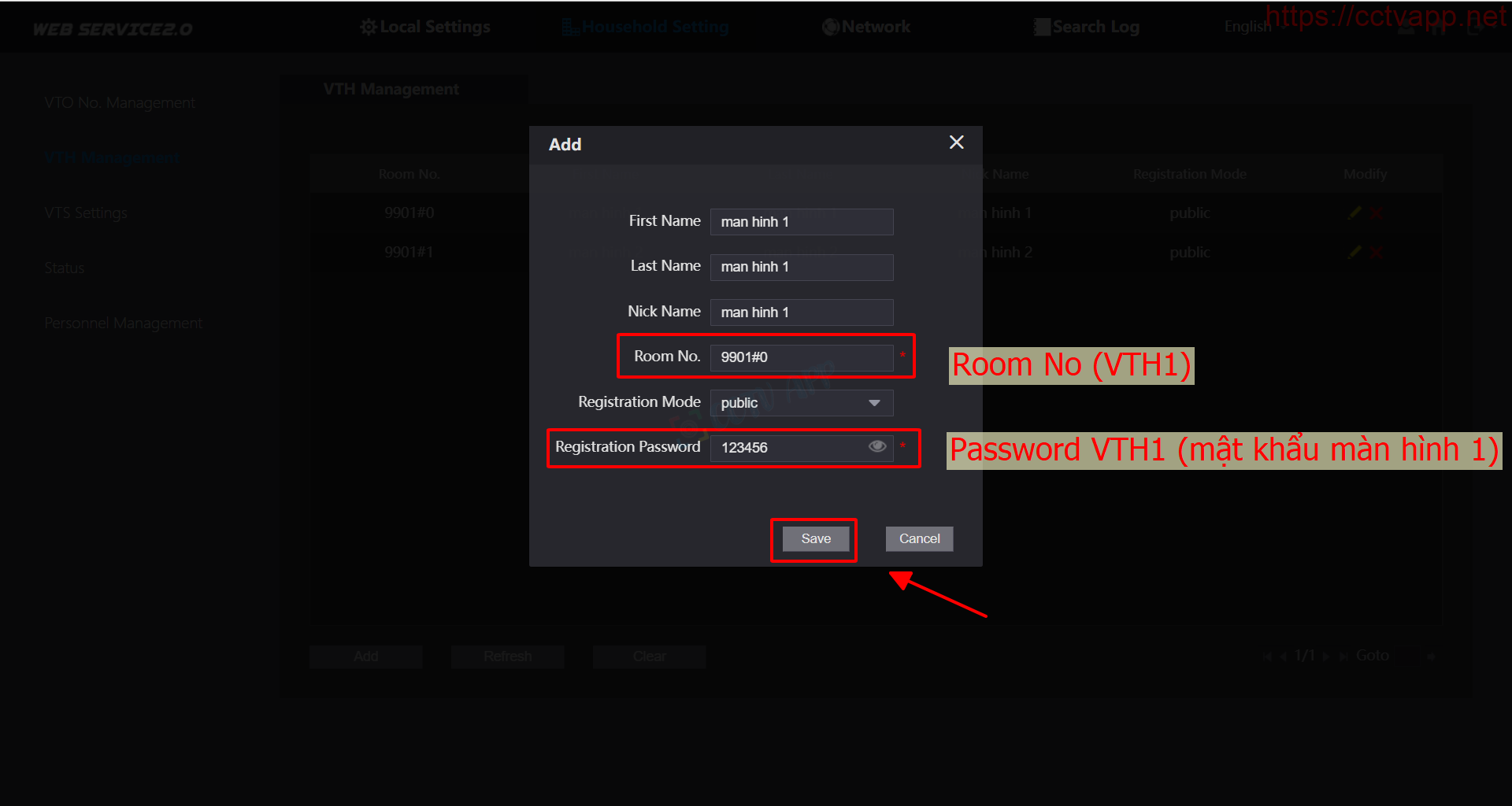
Task: Edit room 9901#0 with pencil icon
Action: (1354, 213)
